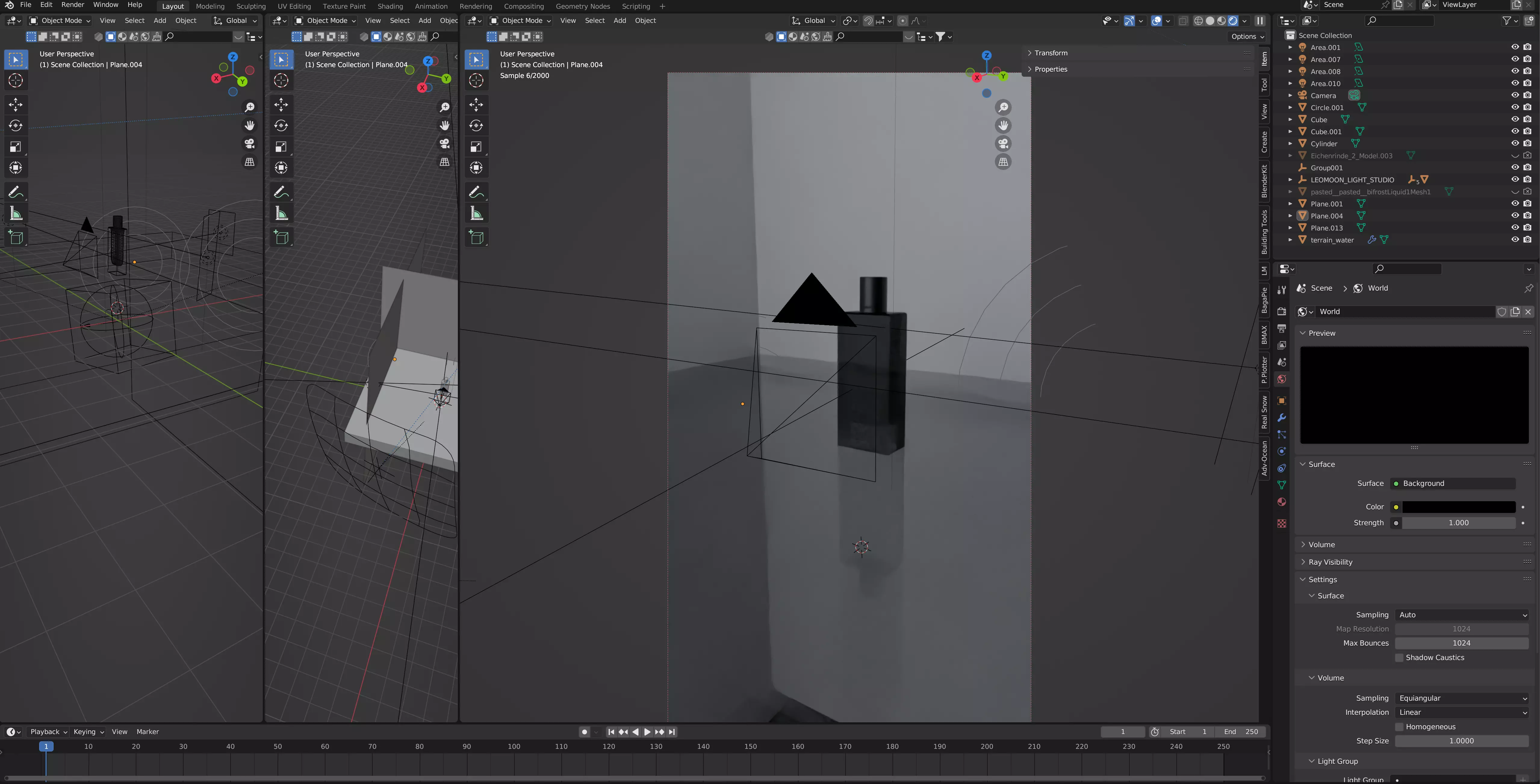Toggle viewport visibility of Area.001
Viewport: 1540px width, 784px height.
1515,47
